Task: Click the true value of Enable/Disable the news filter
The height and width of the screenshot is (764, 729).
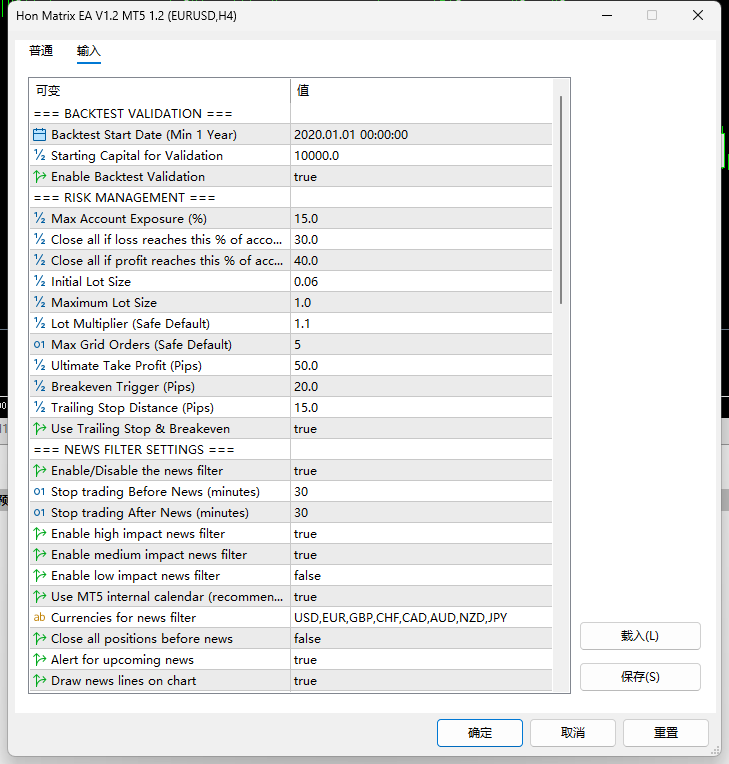Action: pos(306,470)
